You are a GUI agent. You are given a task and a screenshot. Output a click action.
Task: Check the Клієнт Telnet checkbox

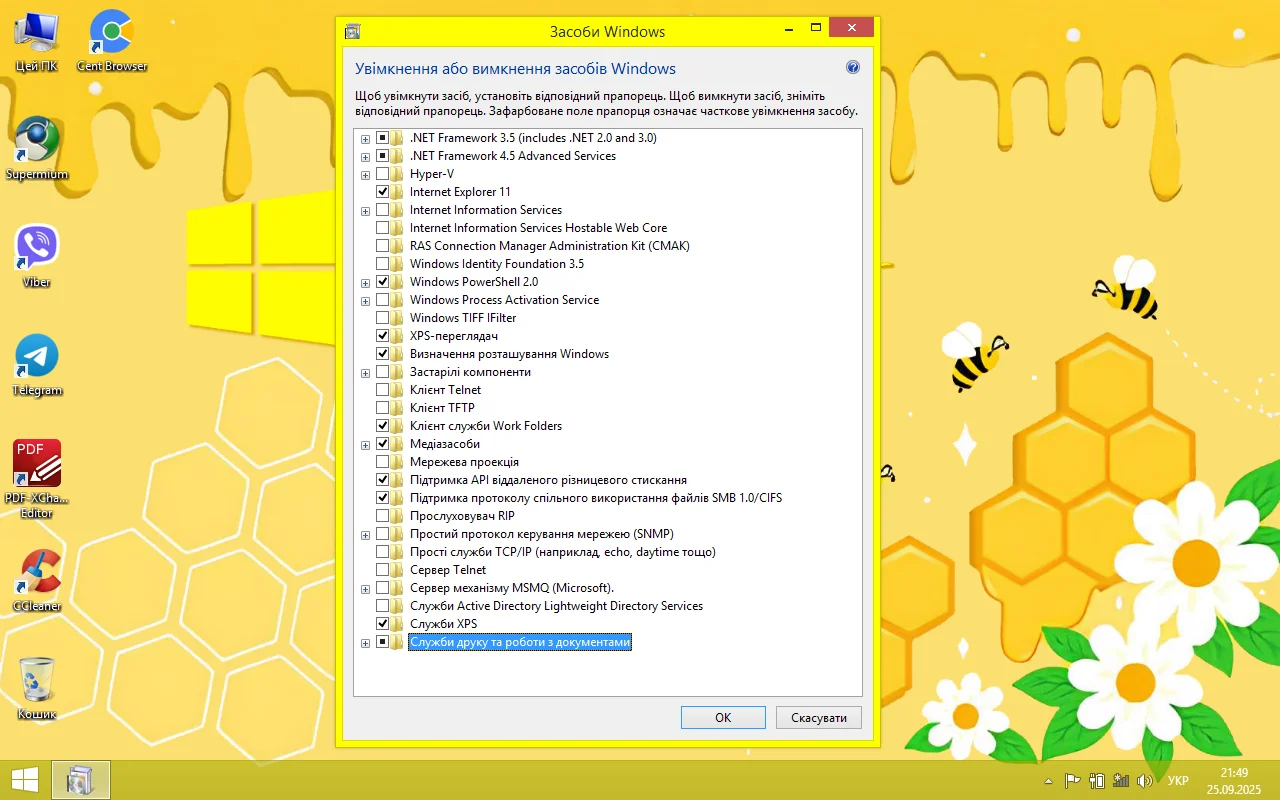point(382,390)
